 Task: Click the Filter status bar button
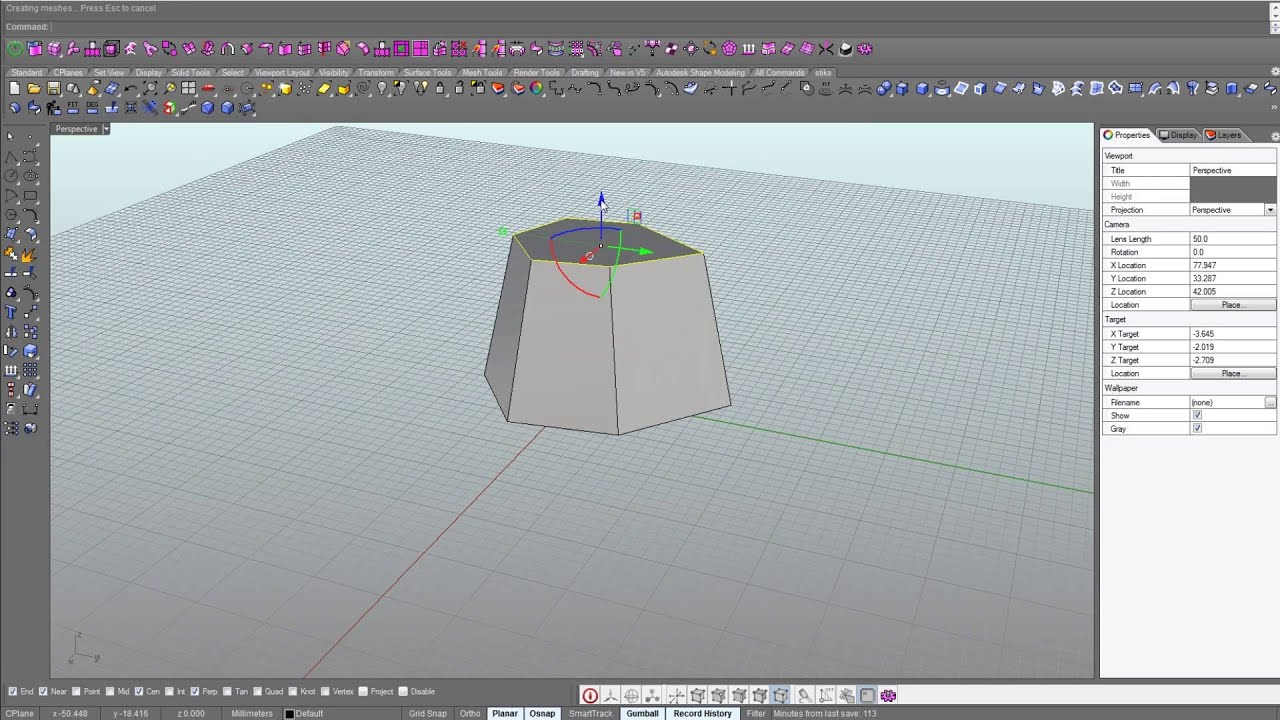[x=756, y=713]
